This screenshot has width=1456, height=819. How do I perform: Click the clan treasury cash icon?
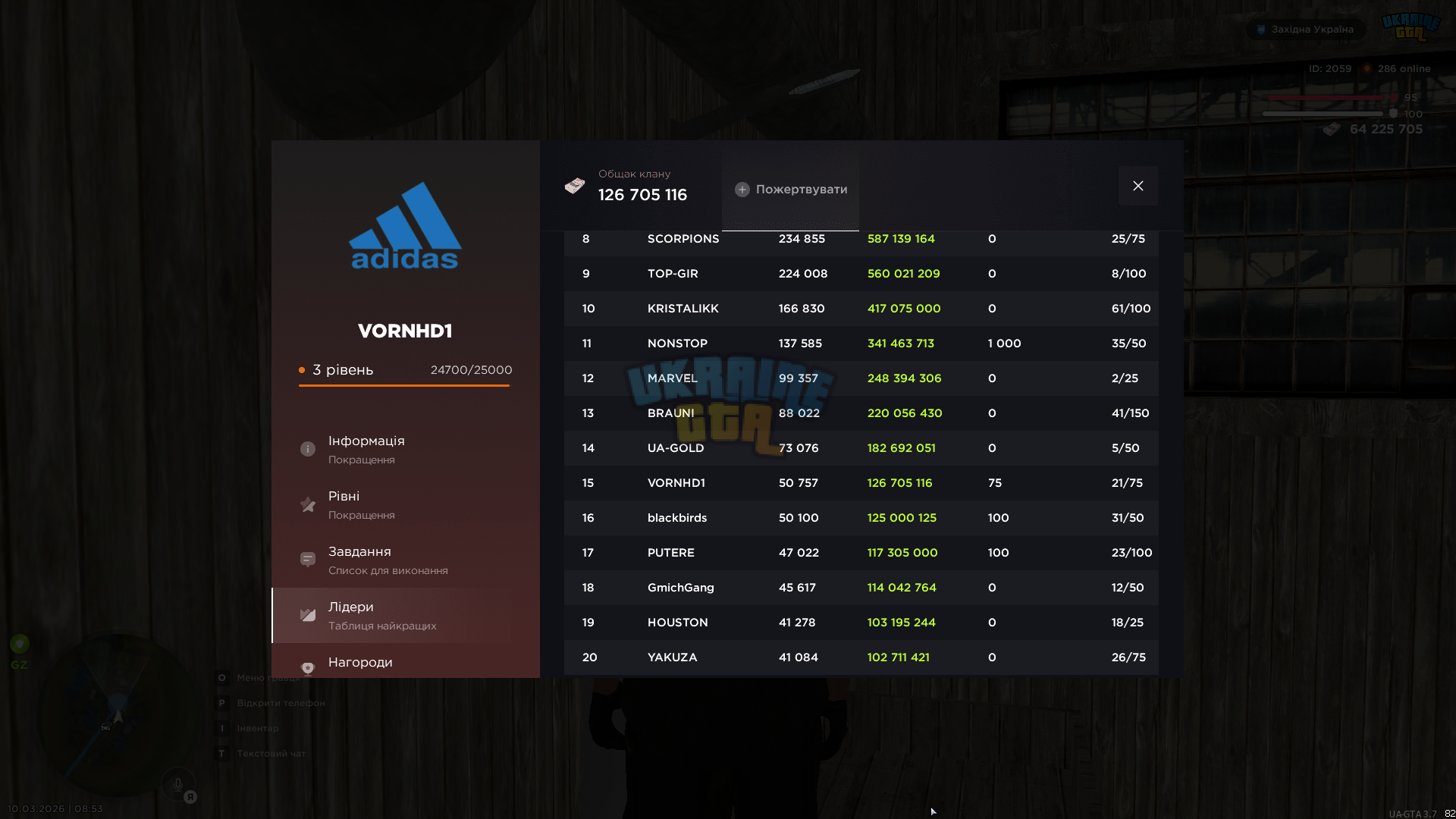click(x=575, y=186)
